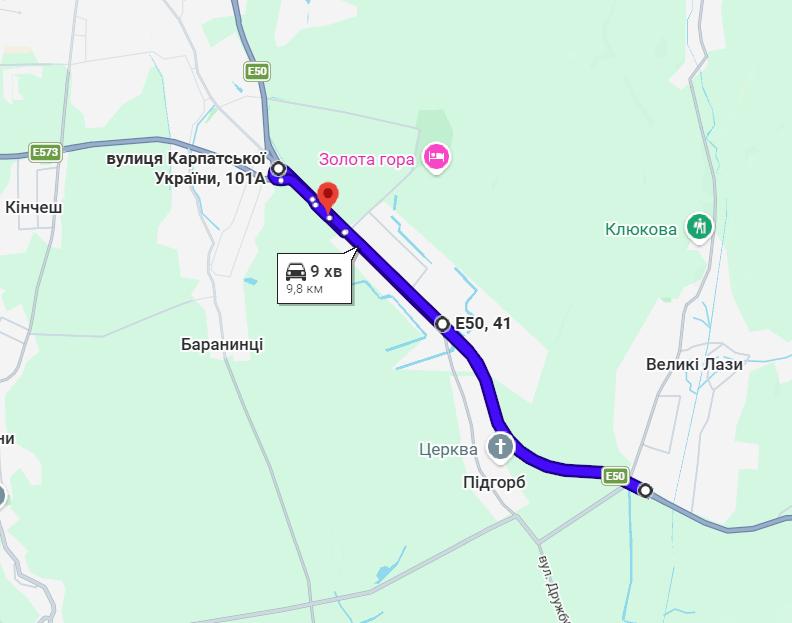Click the Золота гора label text

pos(366,160)
